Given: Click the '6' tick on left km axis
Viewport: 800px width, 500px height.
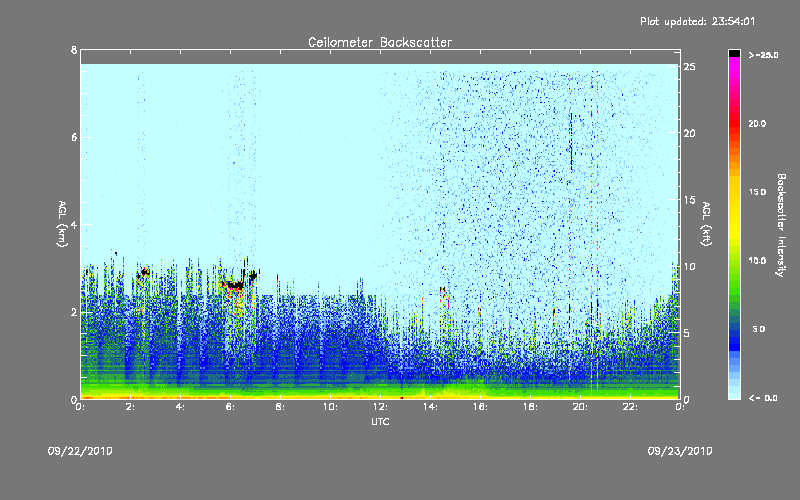Looking at the screenshot, I should 74,137.
